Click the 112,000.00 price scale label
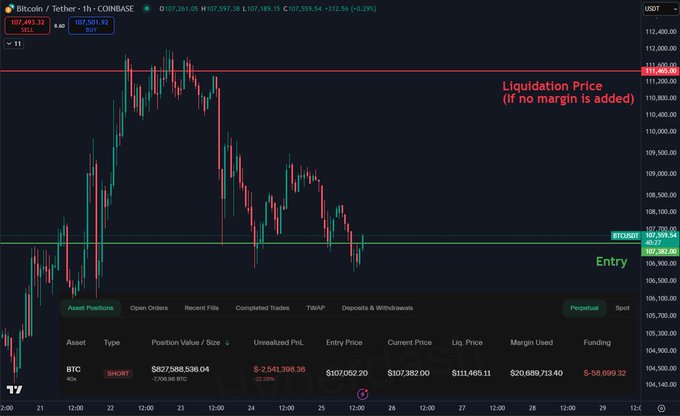The image size is (680, 416). click(660, 49)
